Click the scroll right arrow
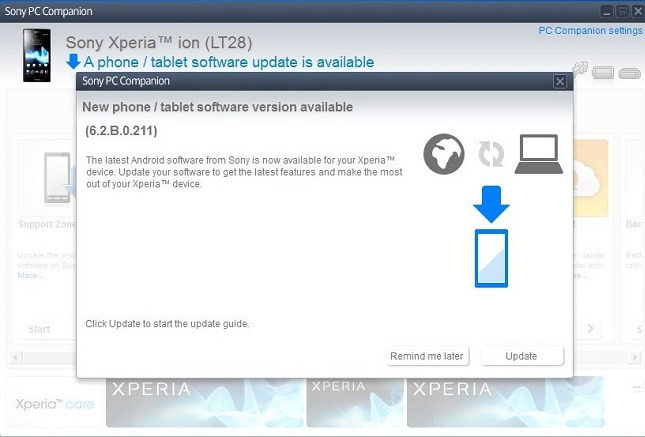This screenshot has width=645, height=437. click(633, 357)
